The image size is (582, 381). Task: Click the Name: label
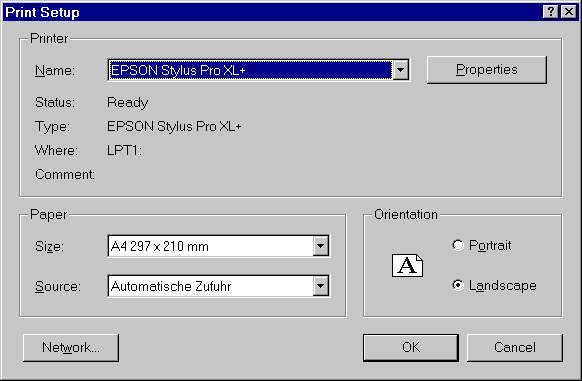pos(55,70)
